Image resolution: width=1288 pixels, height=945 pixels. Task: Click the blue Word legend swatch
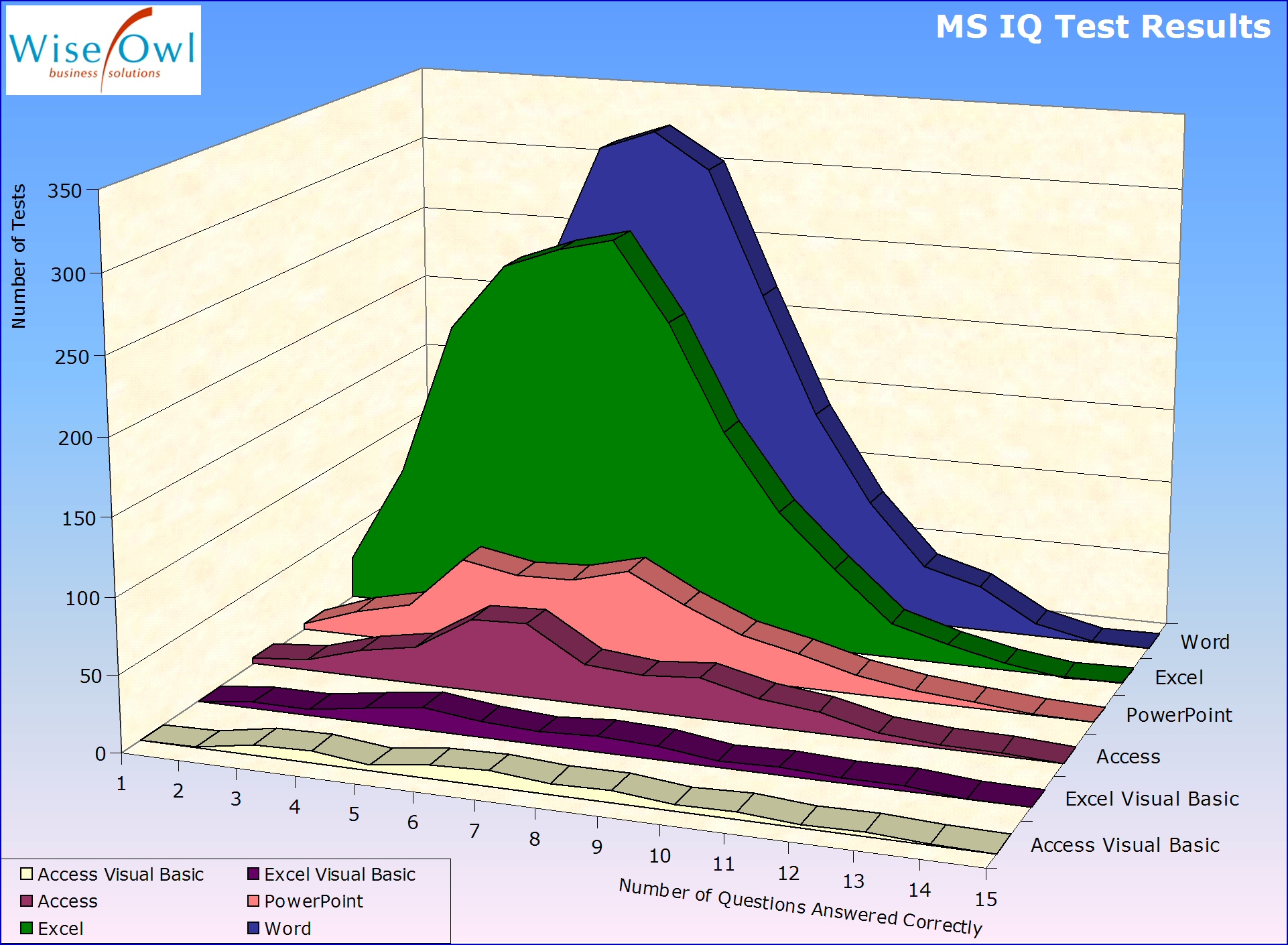pyautogui.click(x=253, y=928)
